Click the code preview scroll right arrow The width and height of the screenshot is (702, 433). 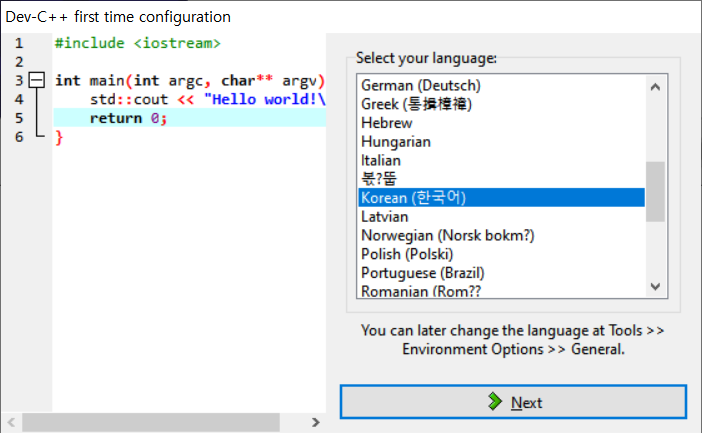[316, 422]
